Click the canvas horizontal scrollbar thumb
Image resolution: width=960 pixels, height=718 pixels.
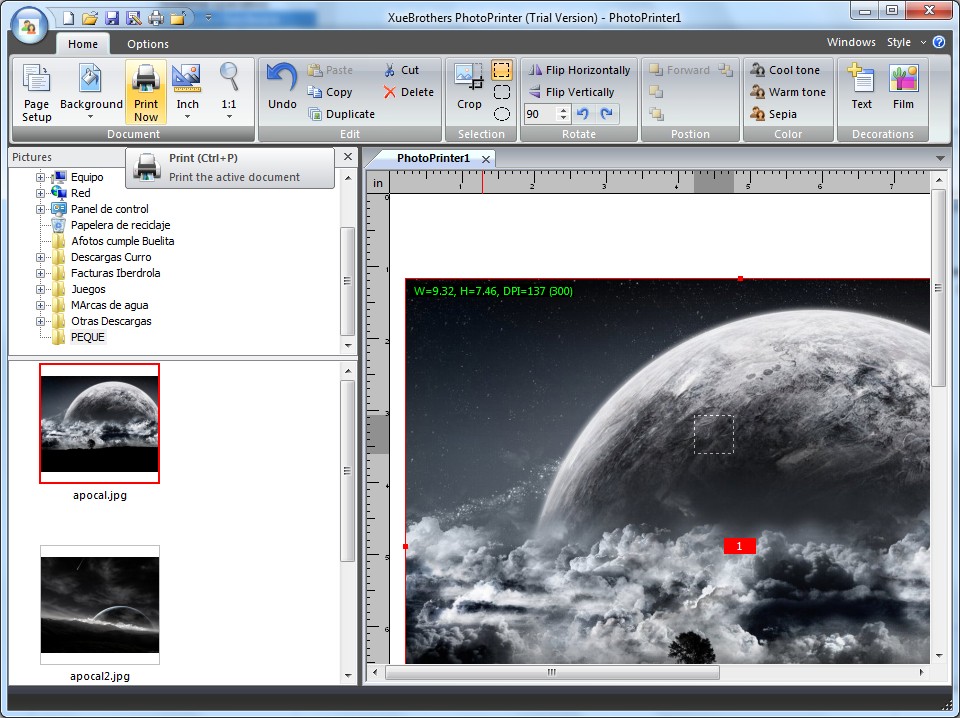(x=552, y=672)
